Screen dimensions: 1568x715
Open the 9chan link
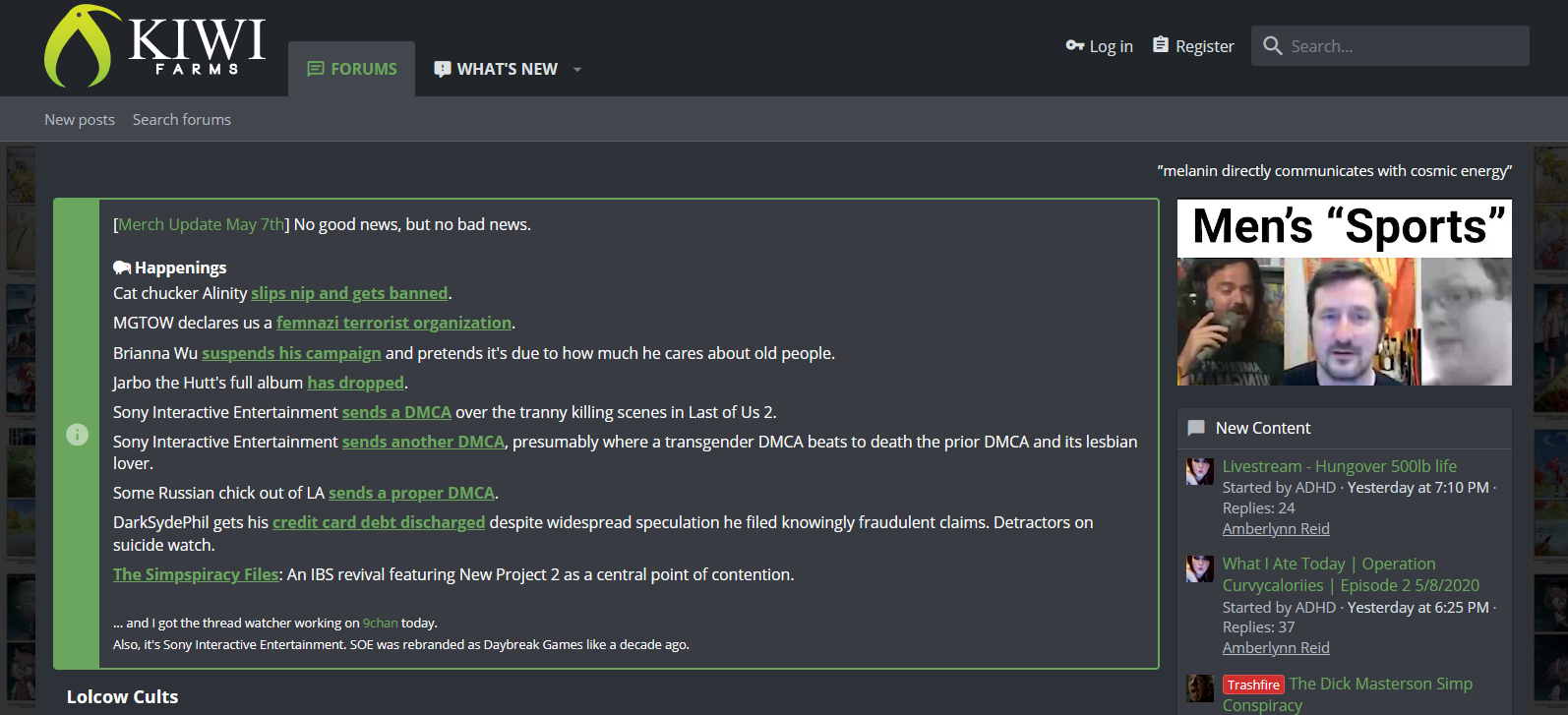[381, 623]
